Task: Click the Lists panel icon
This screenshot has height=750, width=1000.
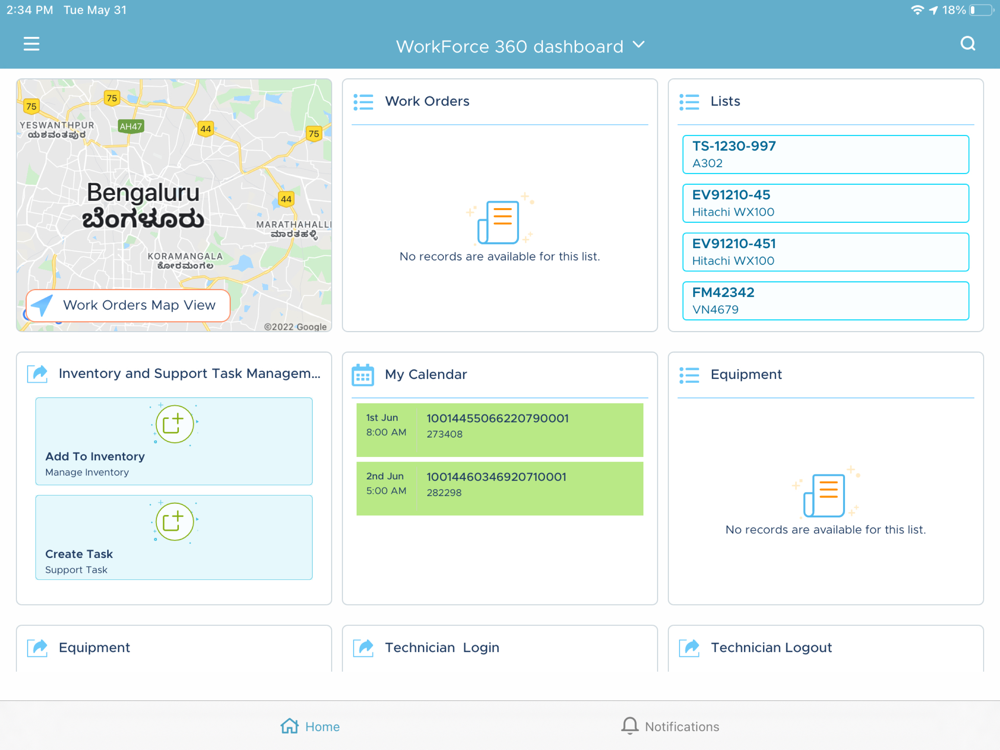Action: point(689,102)
